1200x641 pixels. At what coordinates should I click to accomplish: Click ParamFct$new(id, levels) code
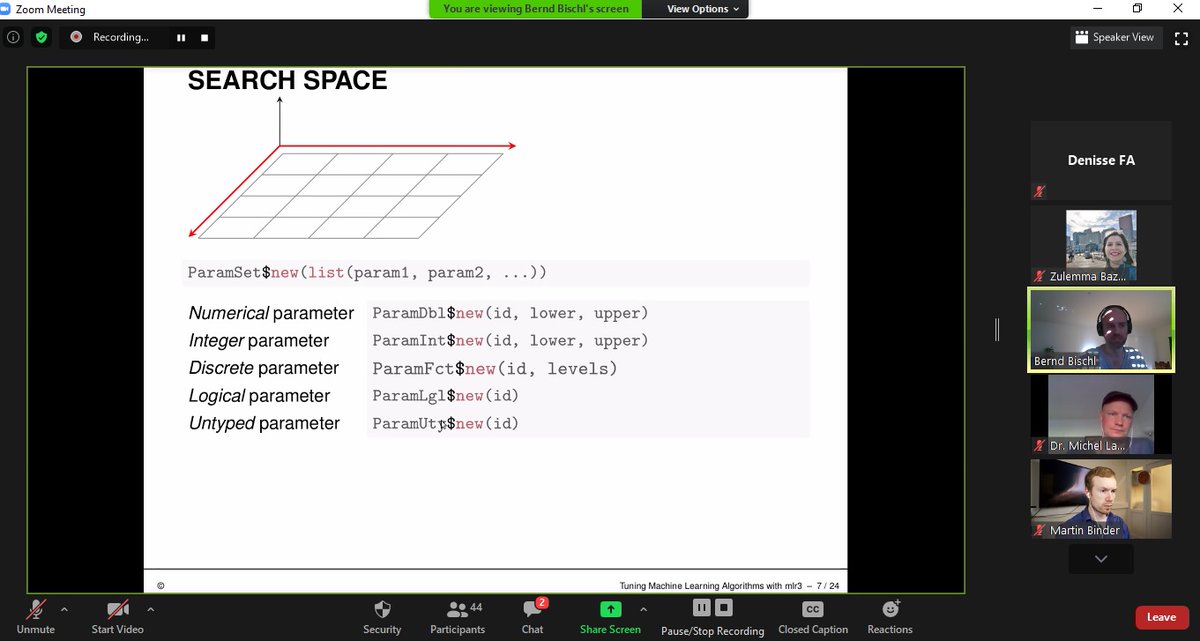point(494,369)
